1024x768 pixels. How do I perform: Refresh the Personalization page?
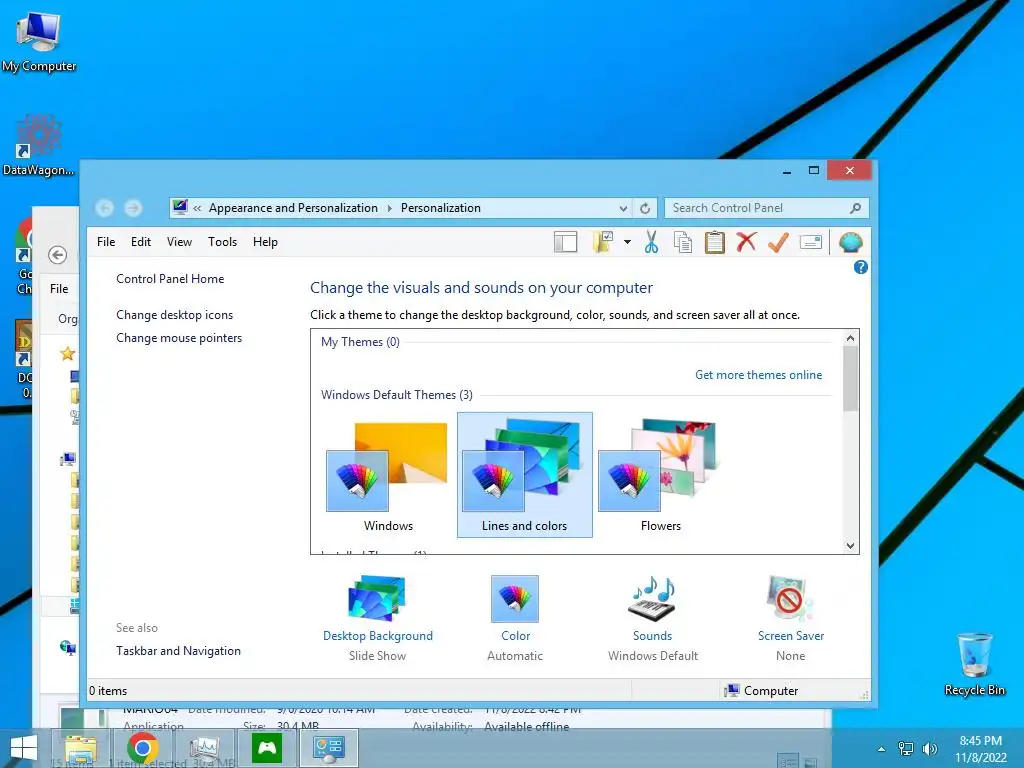pyautogui.click(x=645, y=208)
